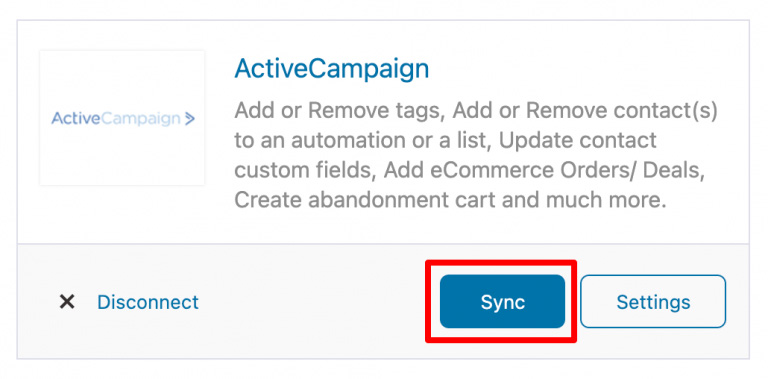Click the 'Settings' label right of Sync
Screen dimensions: 768x379
pyautogui.click(x=653, y=302)
